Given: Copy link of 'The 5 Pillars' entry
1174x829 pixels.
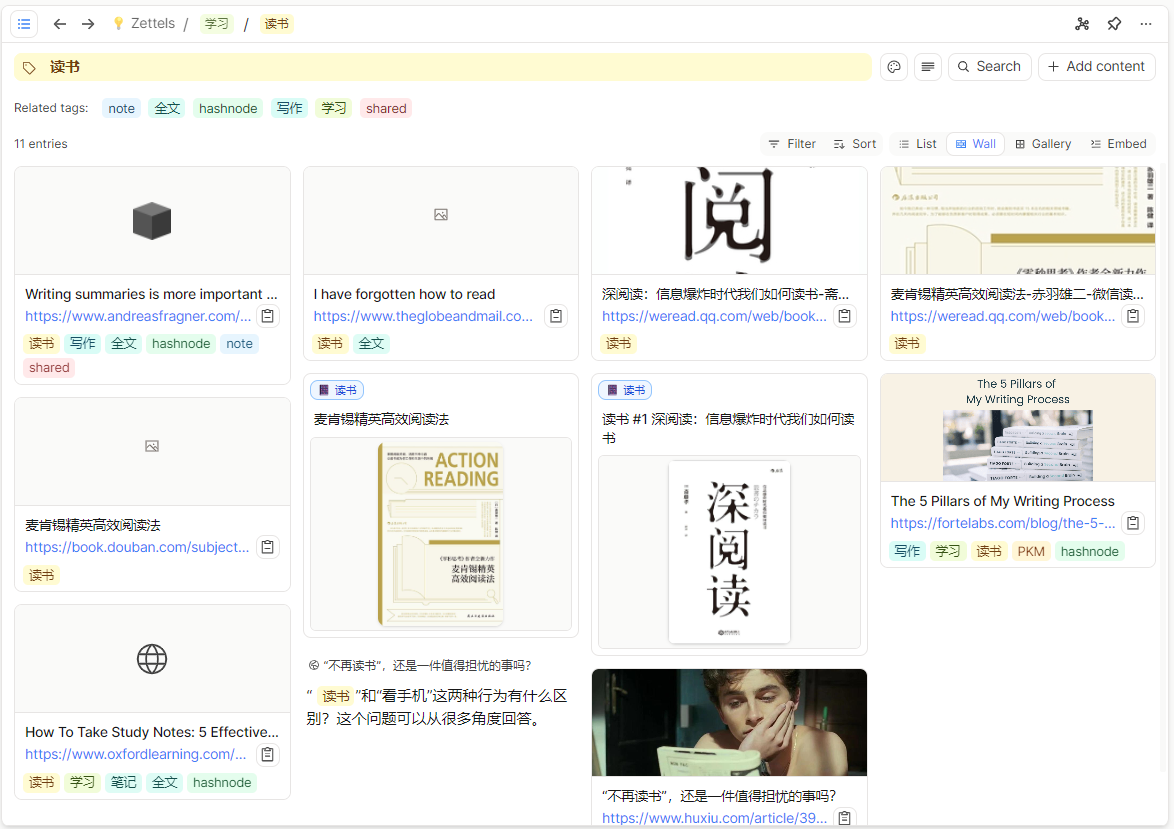Looking at the screenshot, I should [x=1133, y=523].
